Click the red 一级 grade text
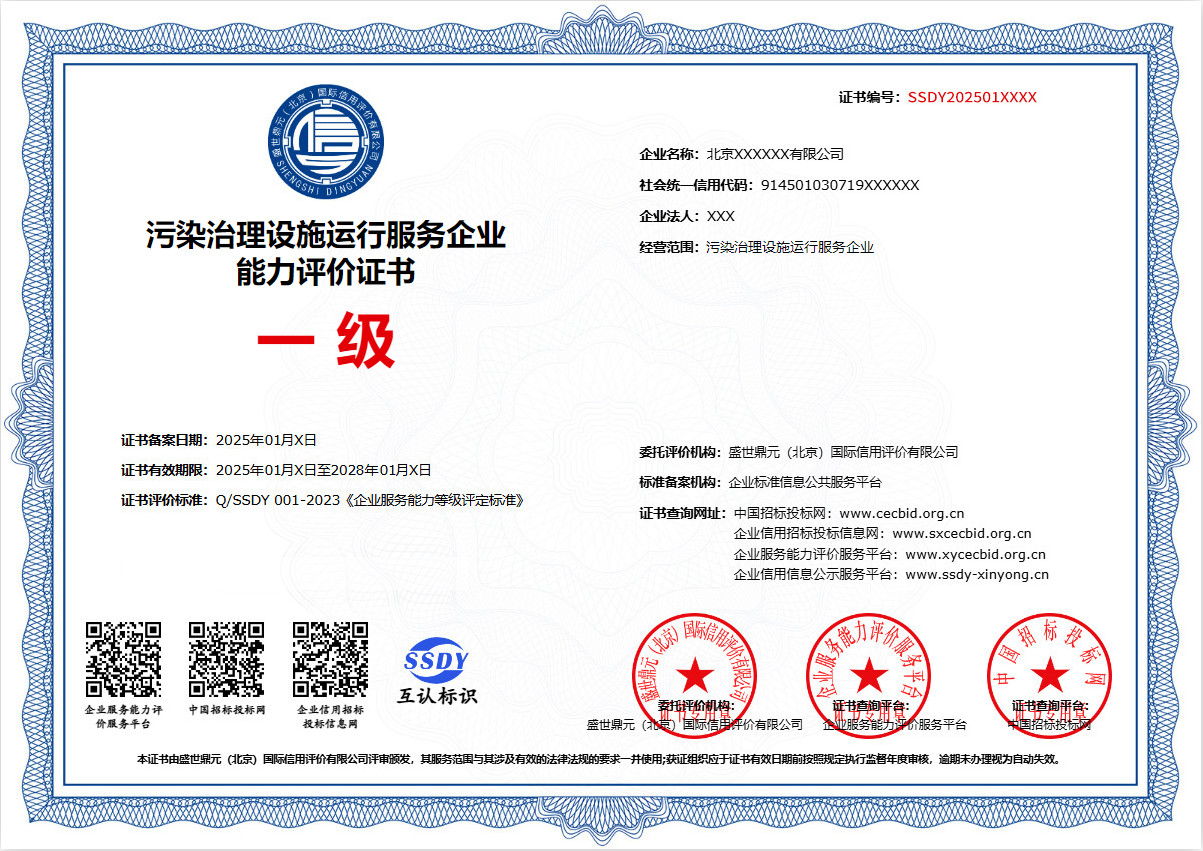 326,340
